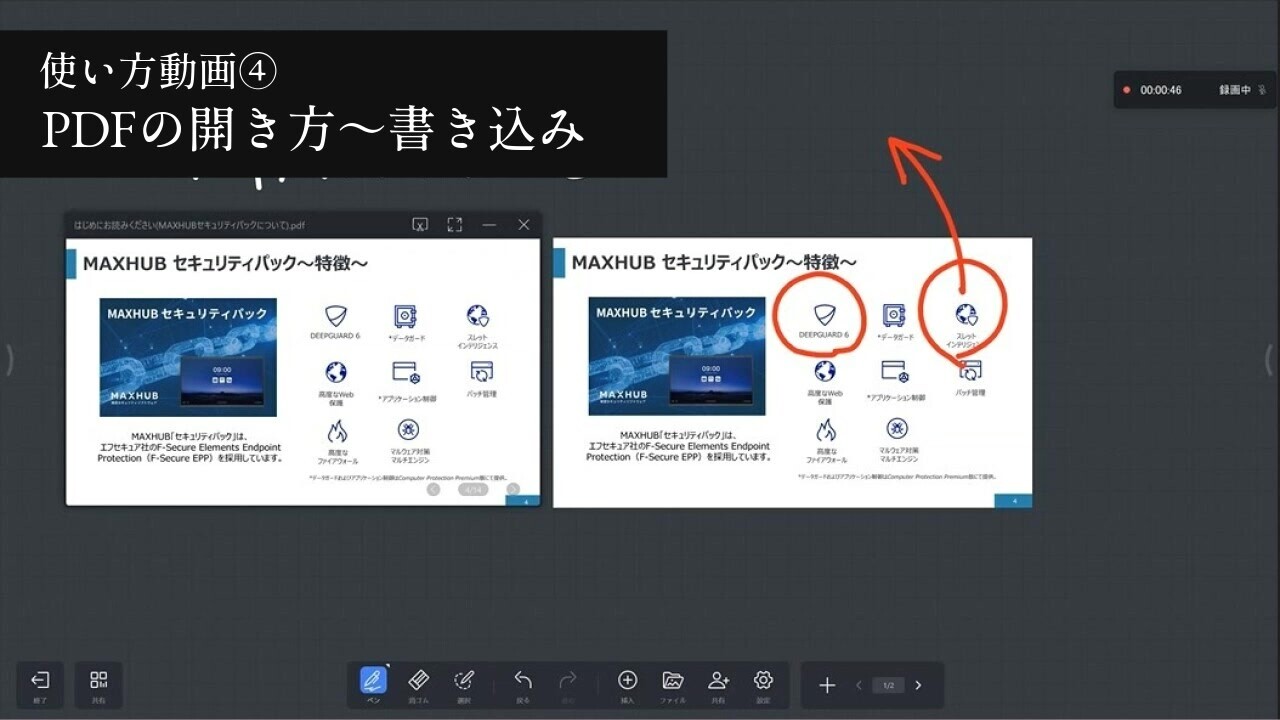Open the page overview via 1/2 indicator

pos(887,685)
